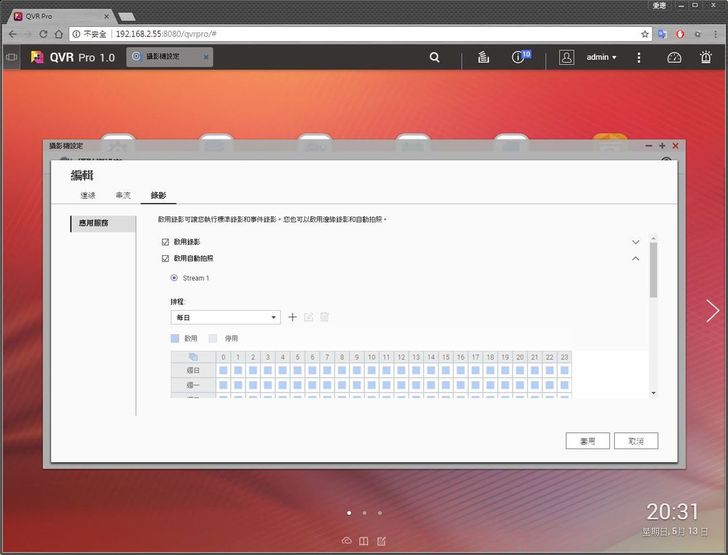Open the admin user dropdown
Viewport: 728px width, 555px height.
(600, 57)
